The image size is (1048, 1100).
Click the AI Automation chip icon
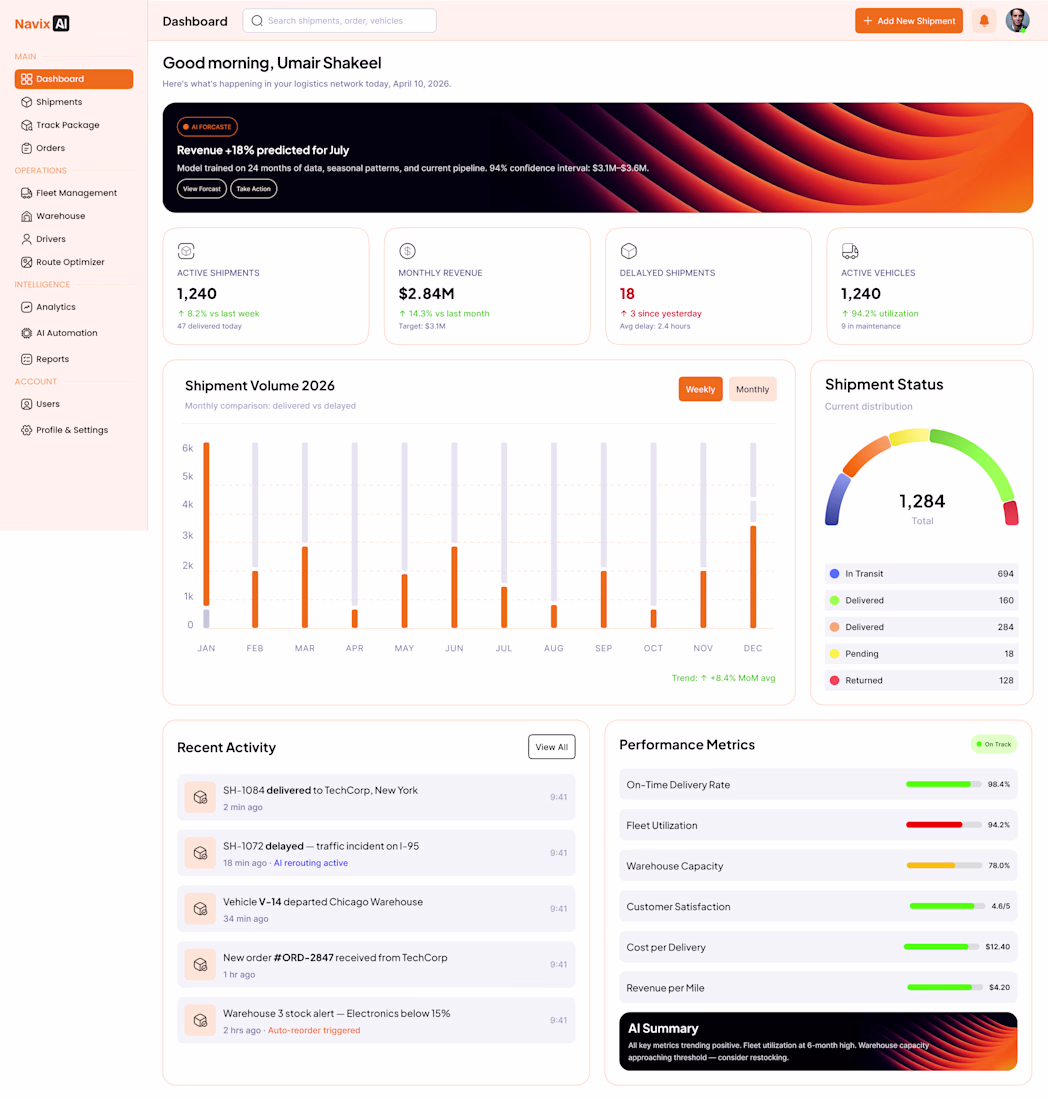27,333
